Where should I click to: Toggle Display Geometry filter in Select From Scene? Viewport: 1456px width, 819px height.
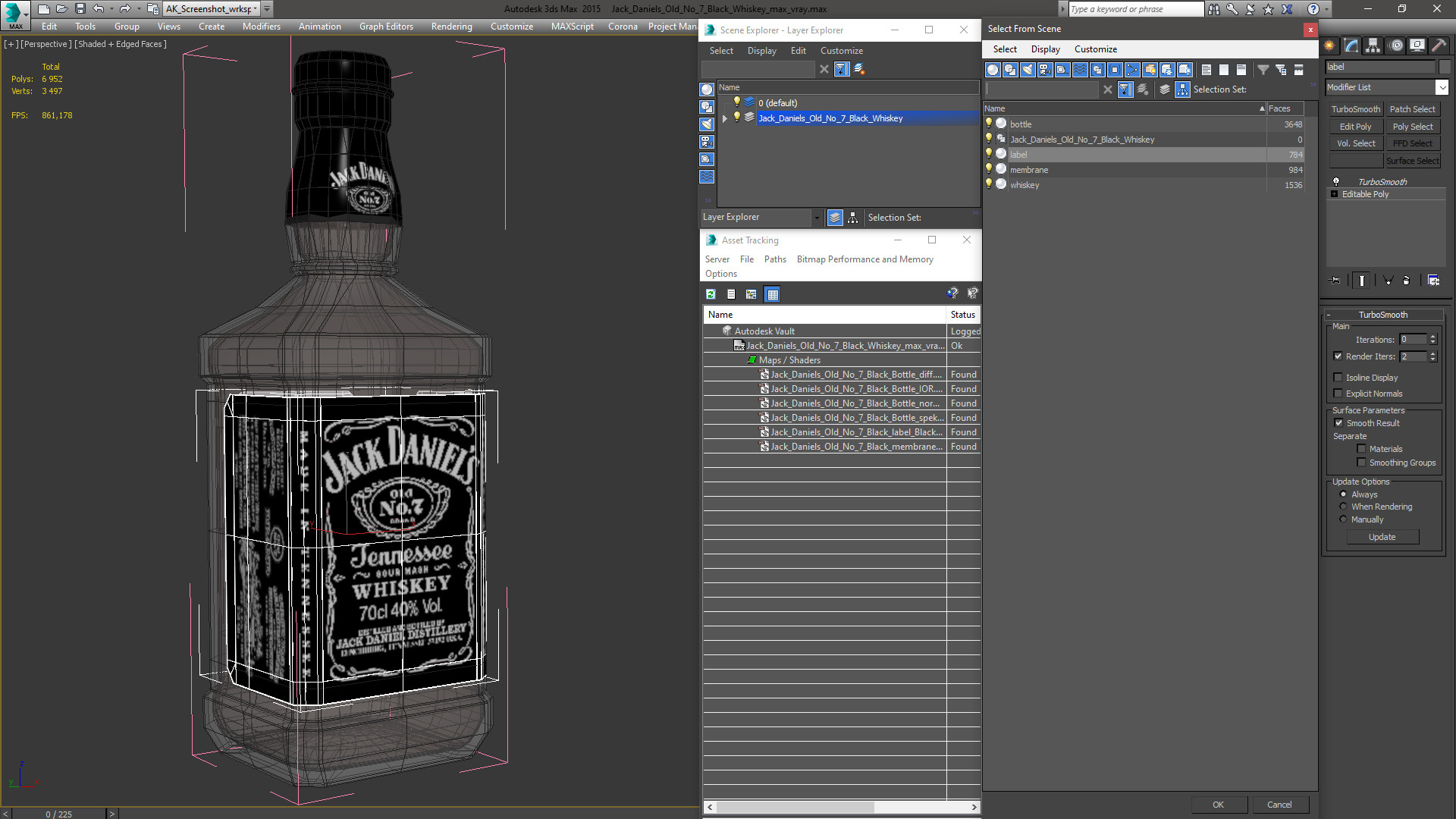[x=993, y=70]
